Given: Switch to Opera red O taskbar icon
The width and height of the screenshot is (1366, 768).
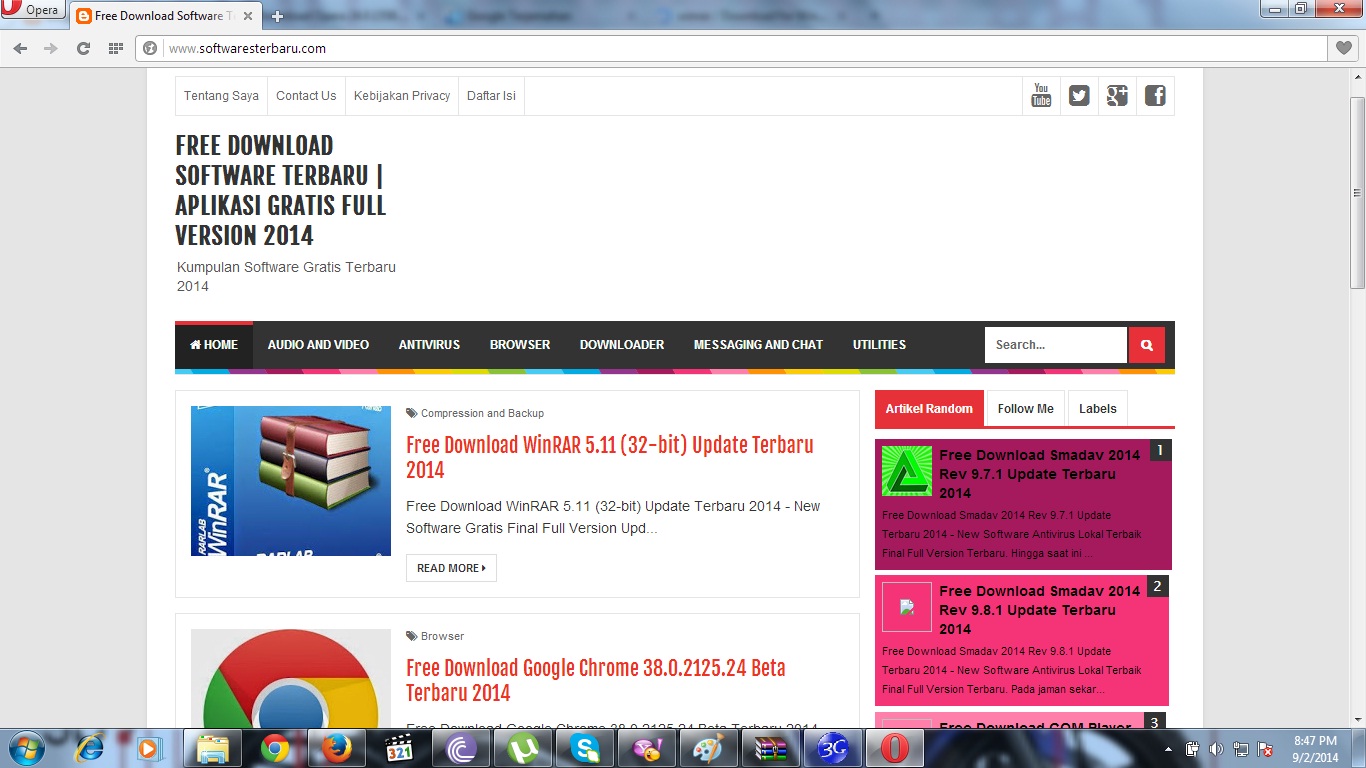Looking at the screenshot, I should tap(895, 748).
